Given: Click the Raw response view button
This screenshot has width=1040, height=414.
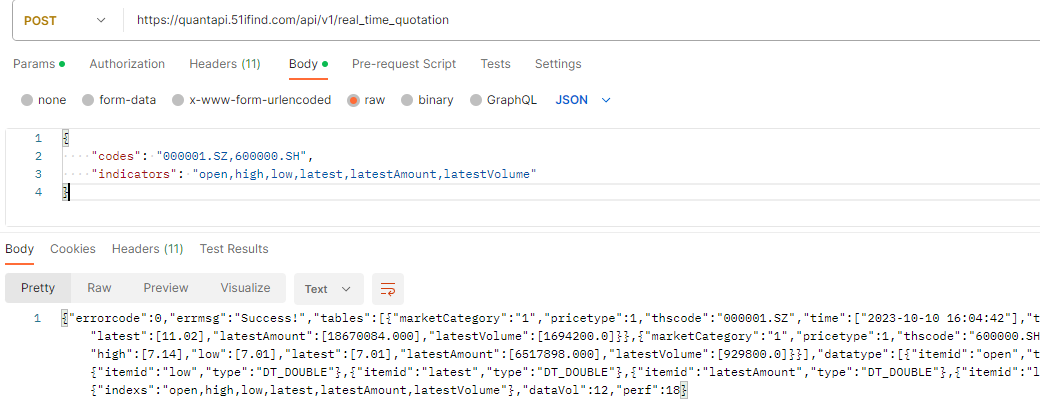Looking at the screenshot, I should pos(99,288).
